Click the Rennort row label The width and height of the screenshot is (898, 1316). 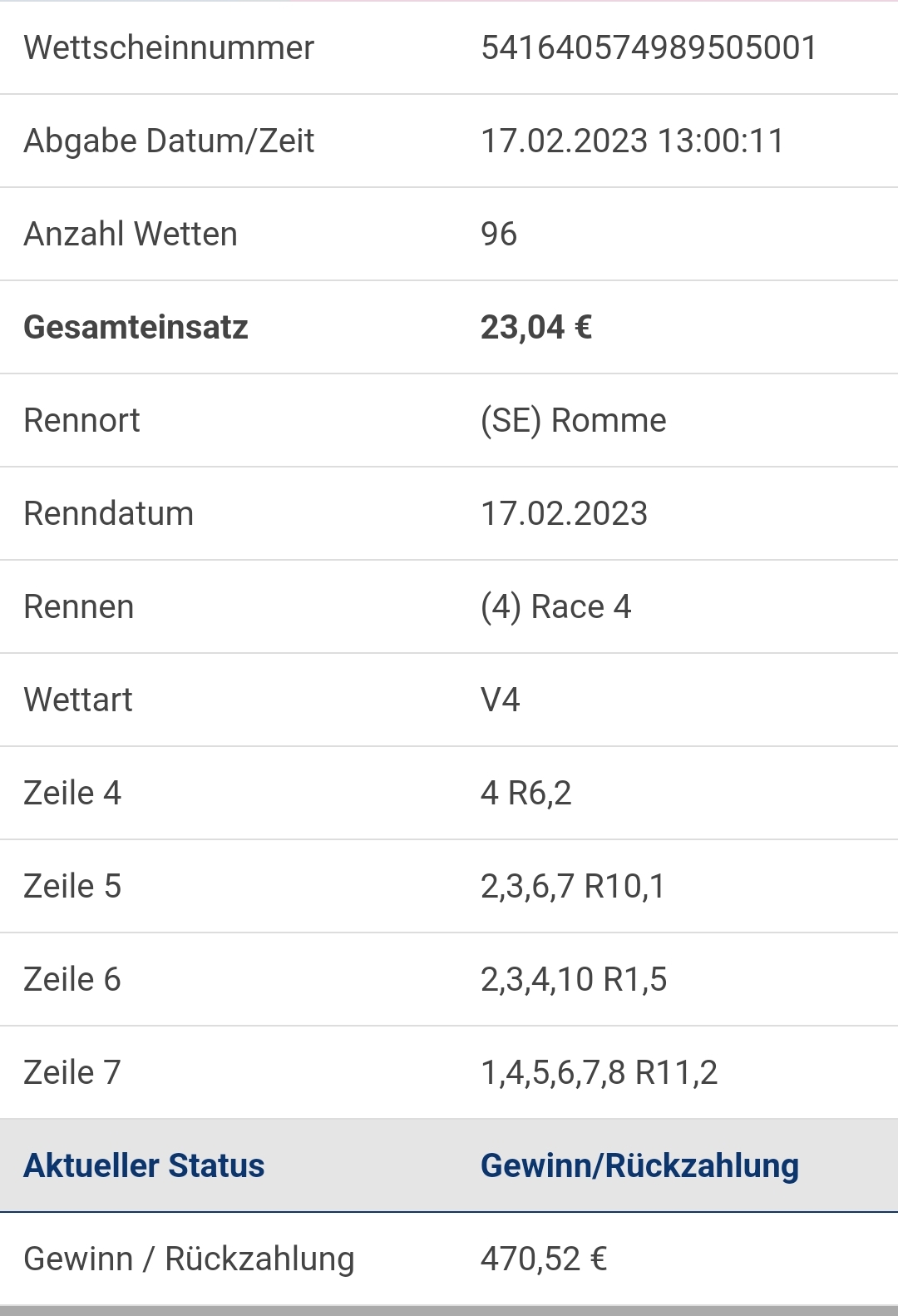pyautogui.click(x=81, y=420)
